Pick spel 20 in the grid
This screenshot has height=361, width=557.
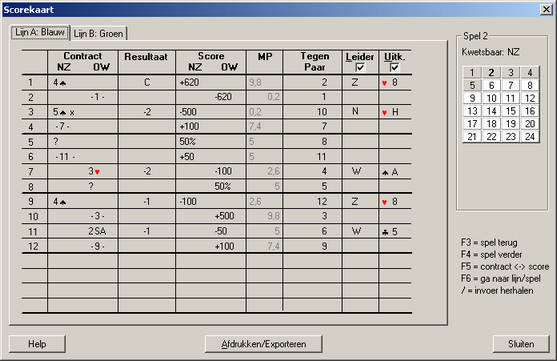point(530,124)
